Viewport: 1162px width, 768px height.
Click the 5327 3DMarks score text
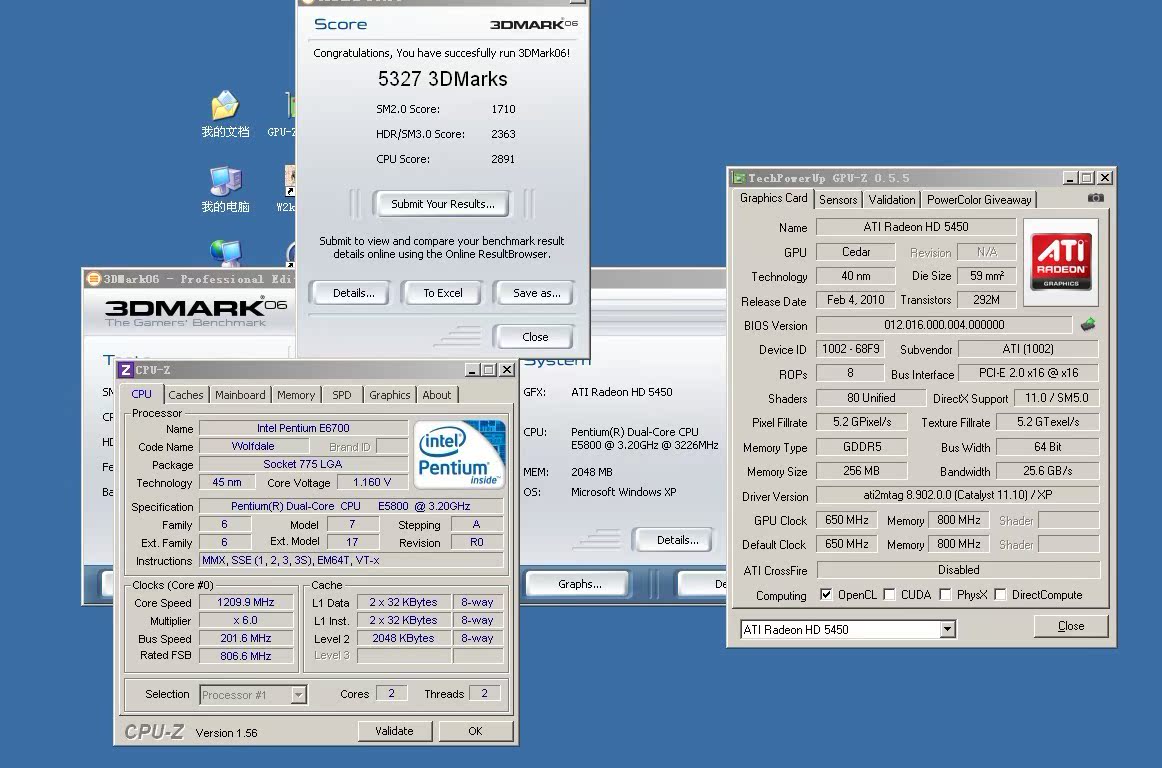point(442,79)
